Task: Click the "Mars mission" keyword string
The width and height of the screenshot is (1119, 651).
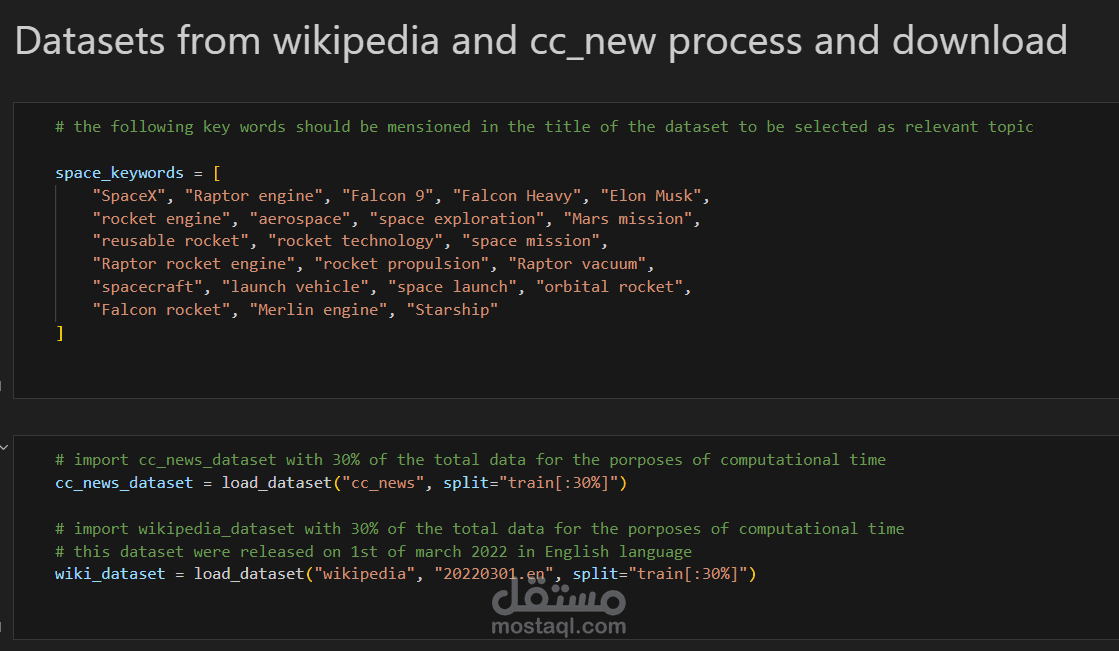Action: (x=628, y=218)
